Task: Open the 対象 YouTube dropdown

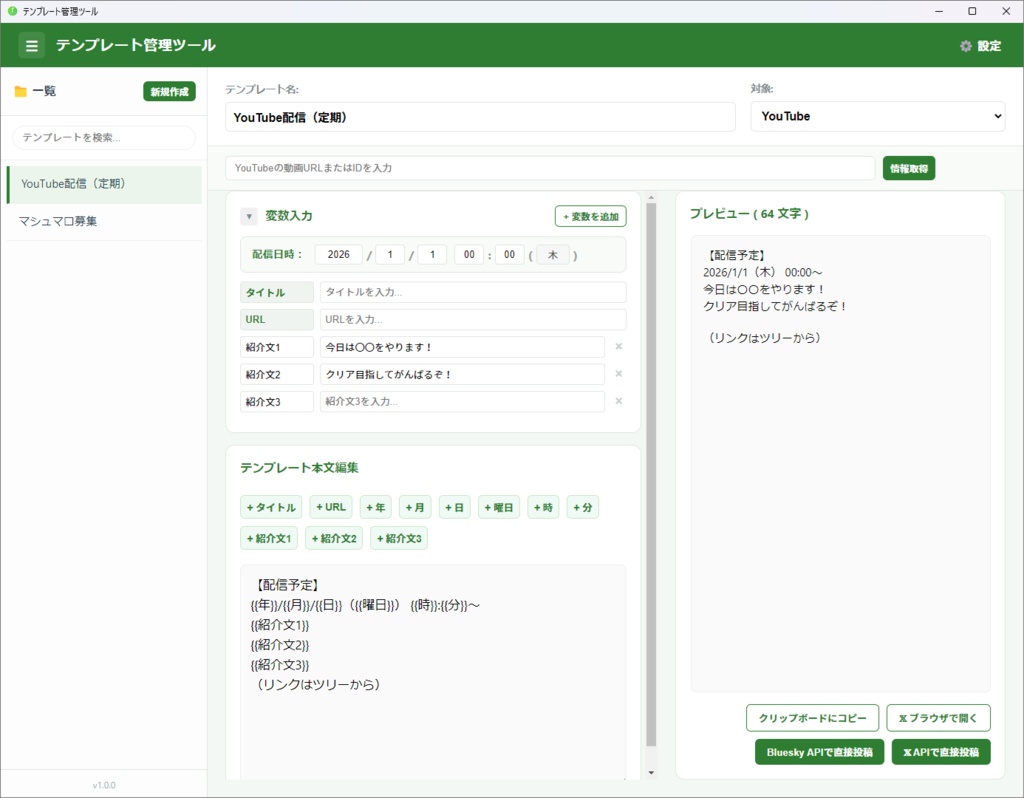Action: click(x=877, y=116)
